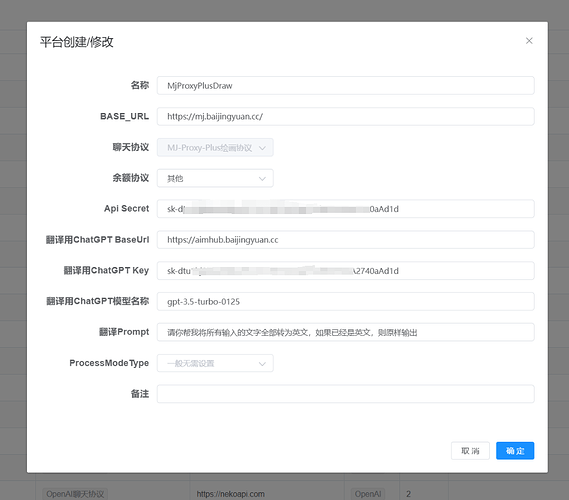Click the 确定 confirm button
This screenshot has width=569, height=500.
coord(515,451)
